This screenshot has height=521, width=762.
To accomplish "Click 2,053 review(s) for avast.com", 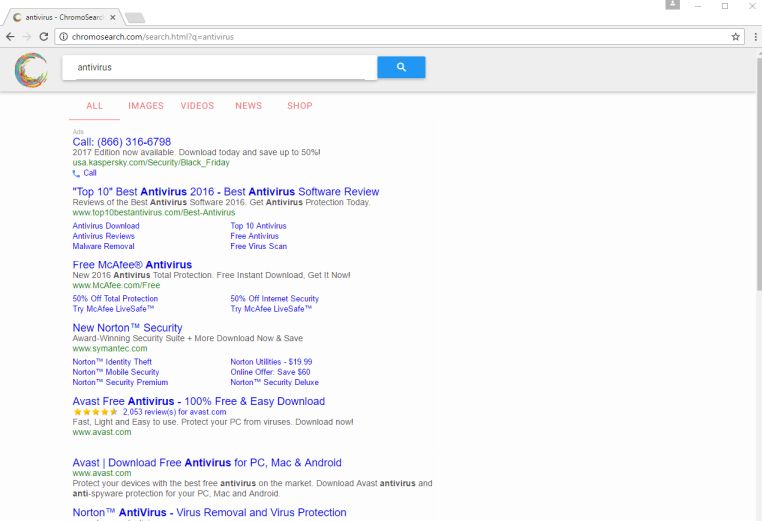I will pos(174,412).
